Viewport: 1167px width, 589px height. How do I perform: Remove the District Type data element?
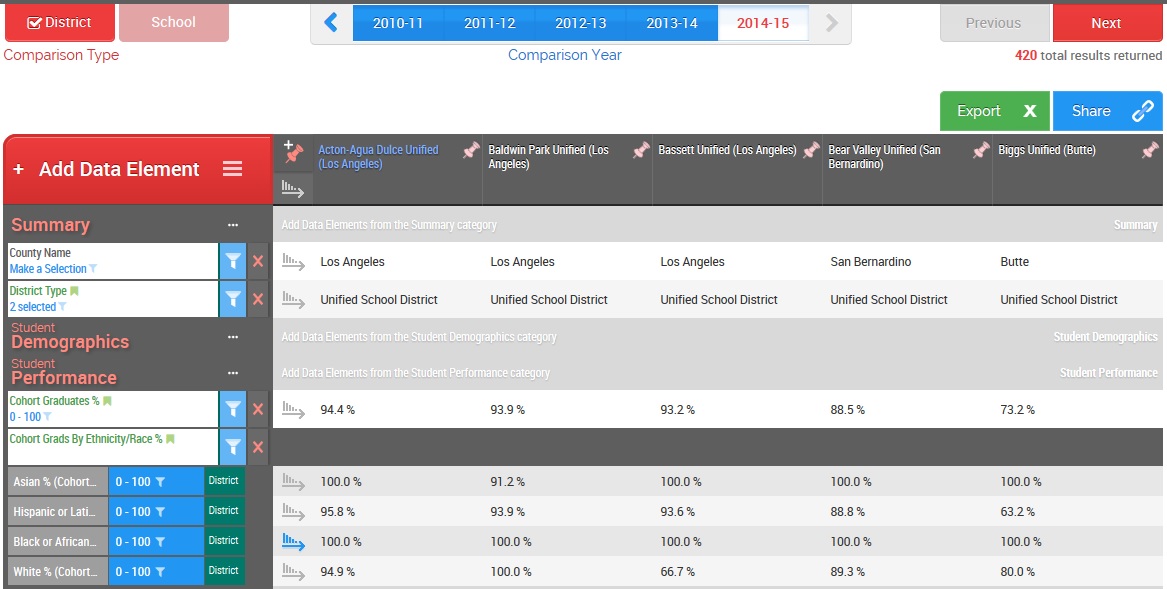258,299
